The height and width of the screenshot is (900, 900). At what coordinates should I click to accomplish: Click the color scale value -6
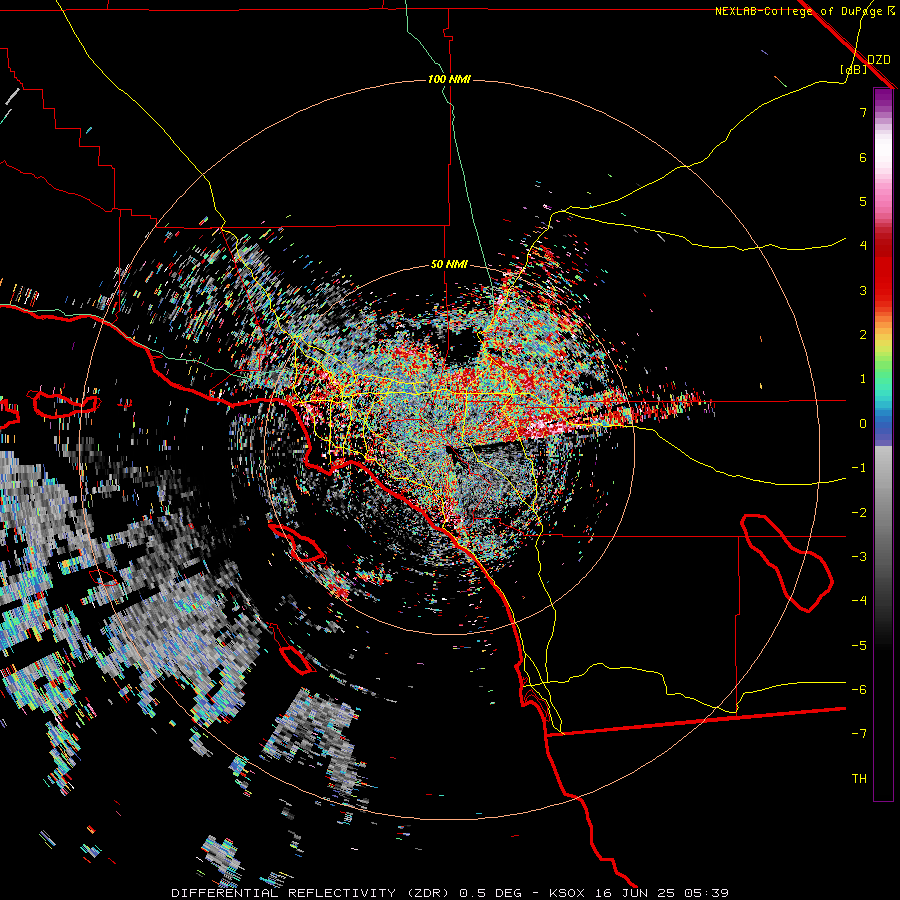[859, 690]
